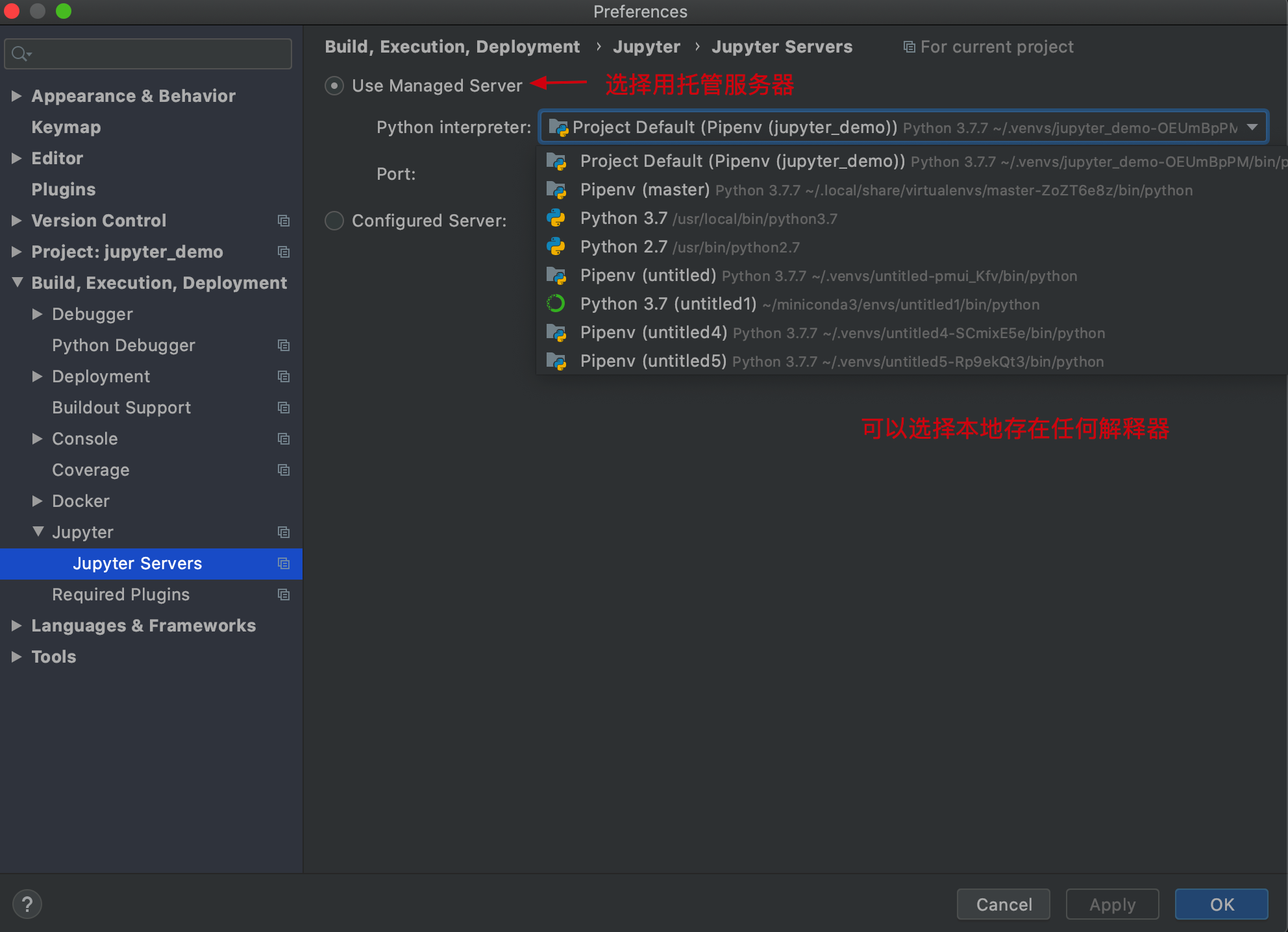Click project-level icon next to Python Debugger
The image size is (1288, 932).
tap(284, 345)
